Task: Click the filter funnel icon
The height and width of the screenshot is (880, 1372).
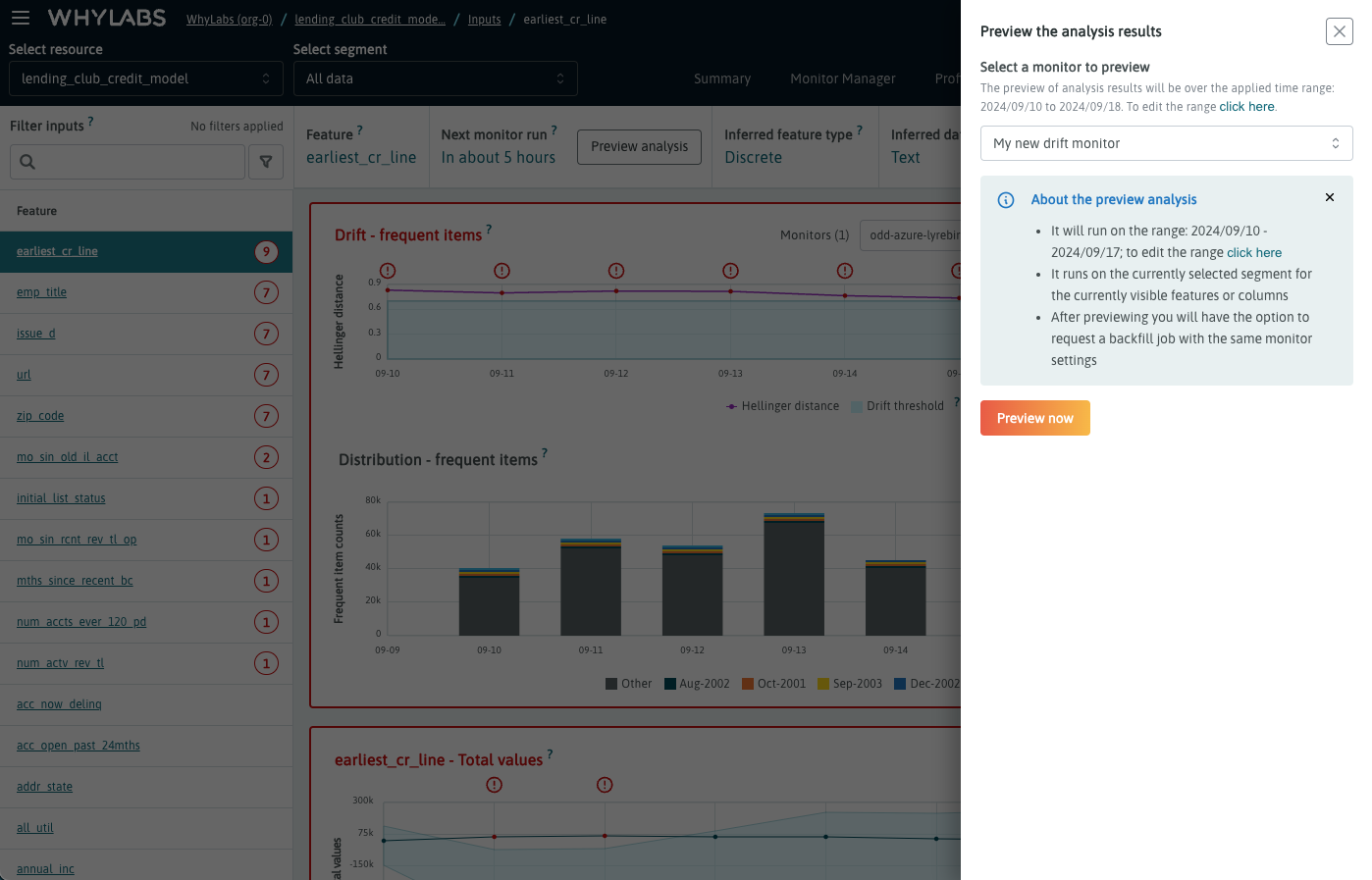Action: [x=266, y=162]
